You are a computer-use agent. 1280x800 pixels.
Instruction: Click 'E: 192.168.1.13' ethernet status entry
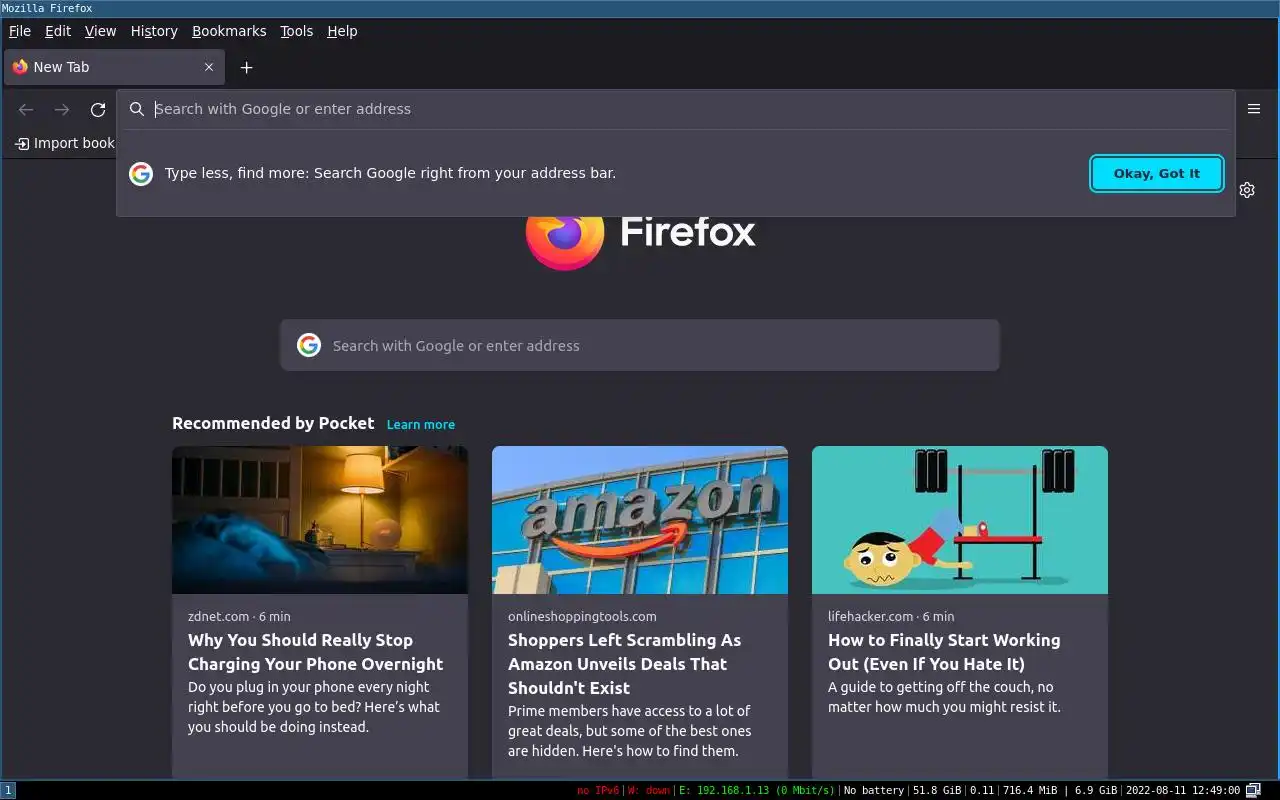757,791
